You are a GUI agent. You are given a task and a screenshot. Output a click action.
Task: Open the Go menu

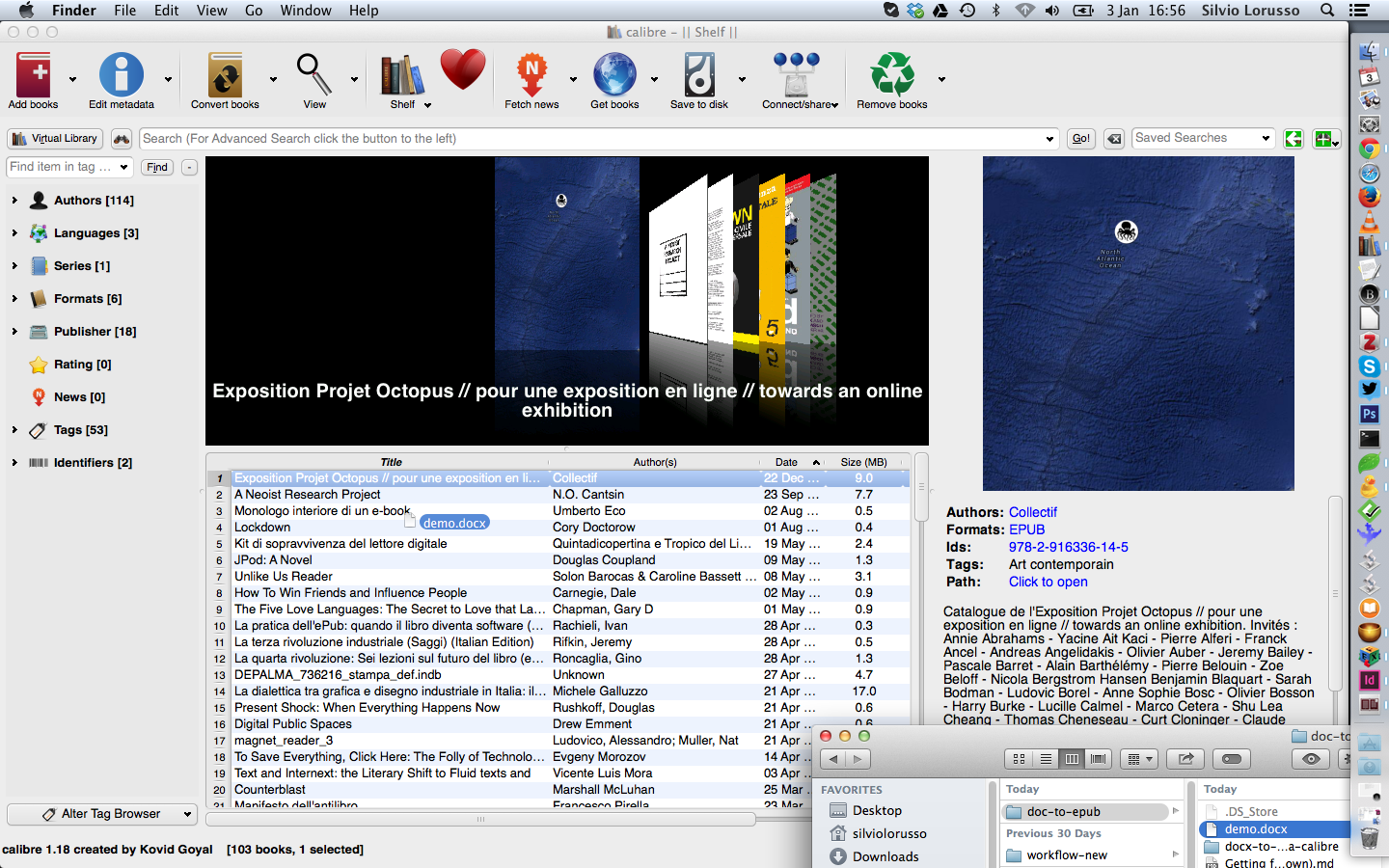point(254,11)
